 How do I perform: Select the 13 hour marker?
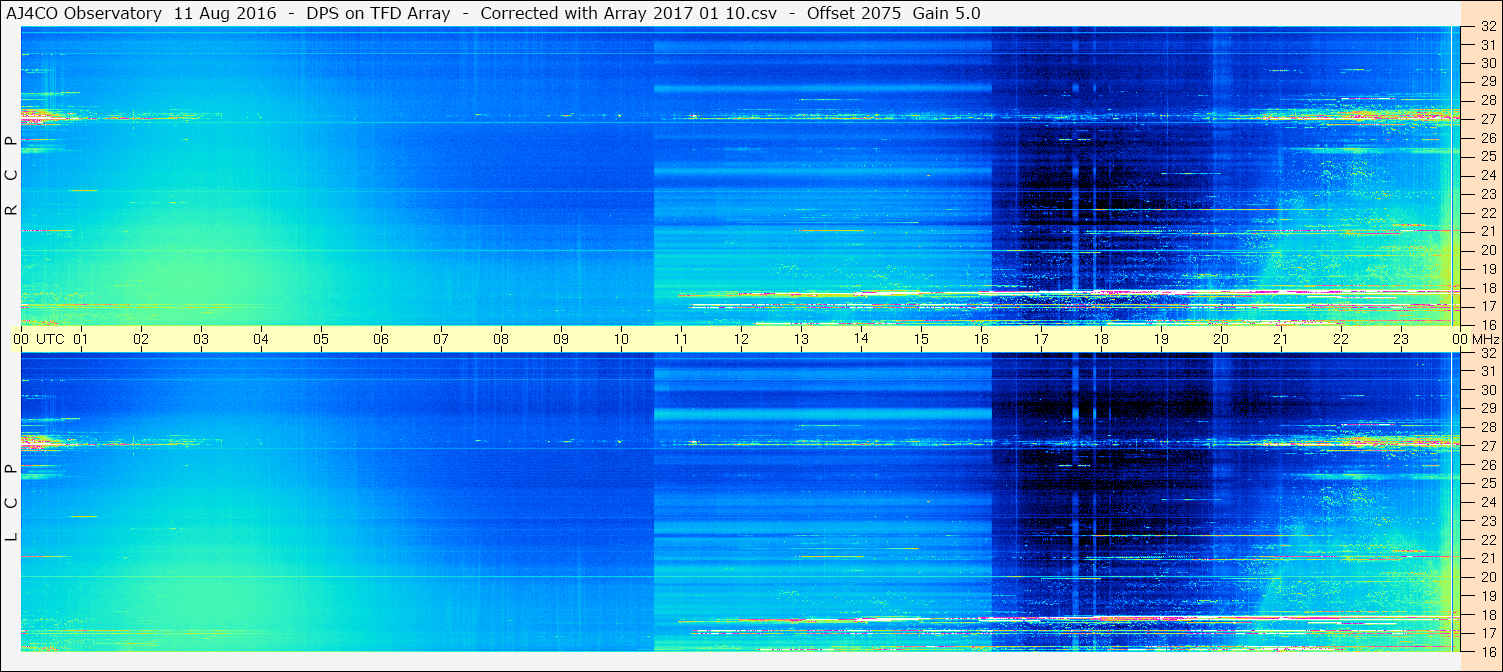pos(801,340)
